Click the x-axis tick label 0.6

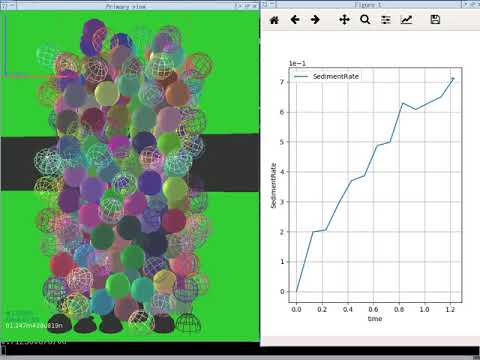point(373,309)
